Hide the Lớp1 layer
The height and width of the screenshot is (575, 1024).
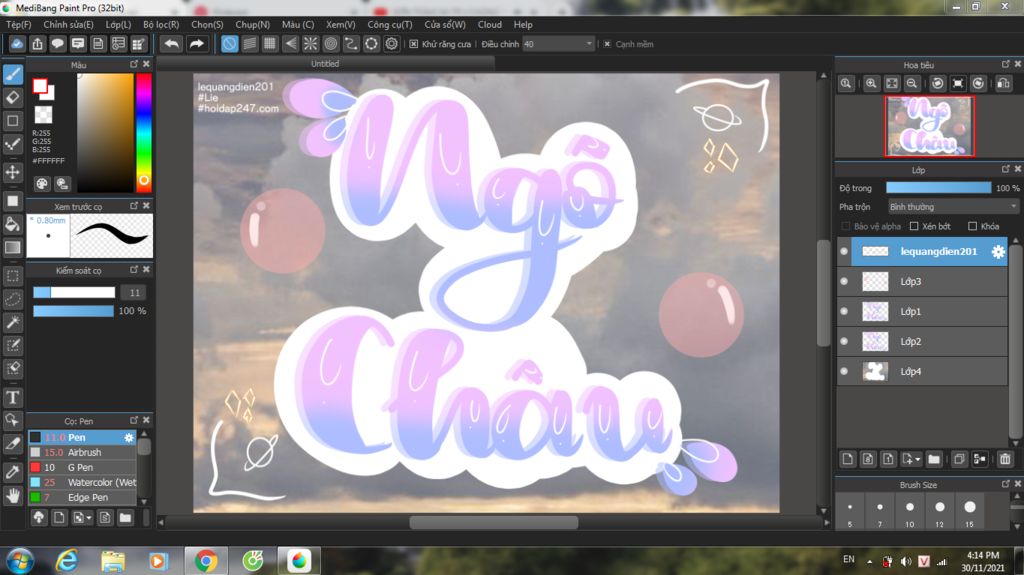(x=844, y=312)
